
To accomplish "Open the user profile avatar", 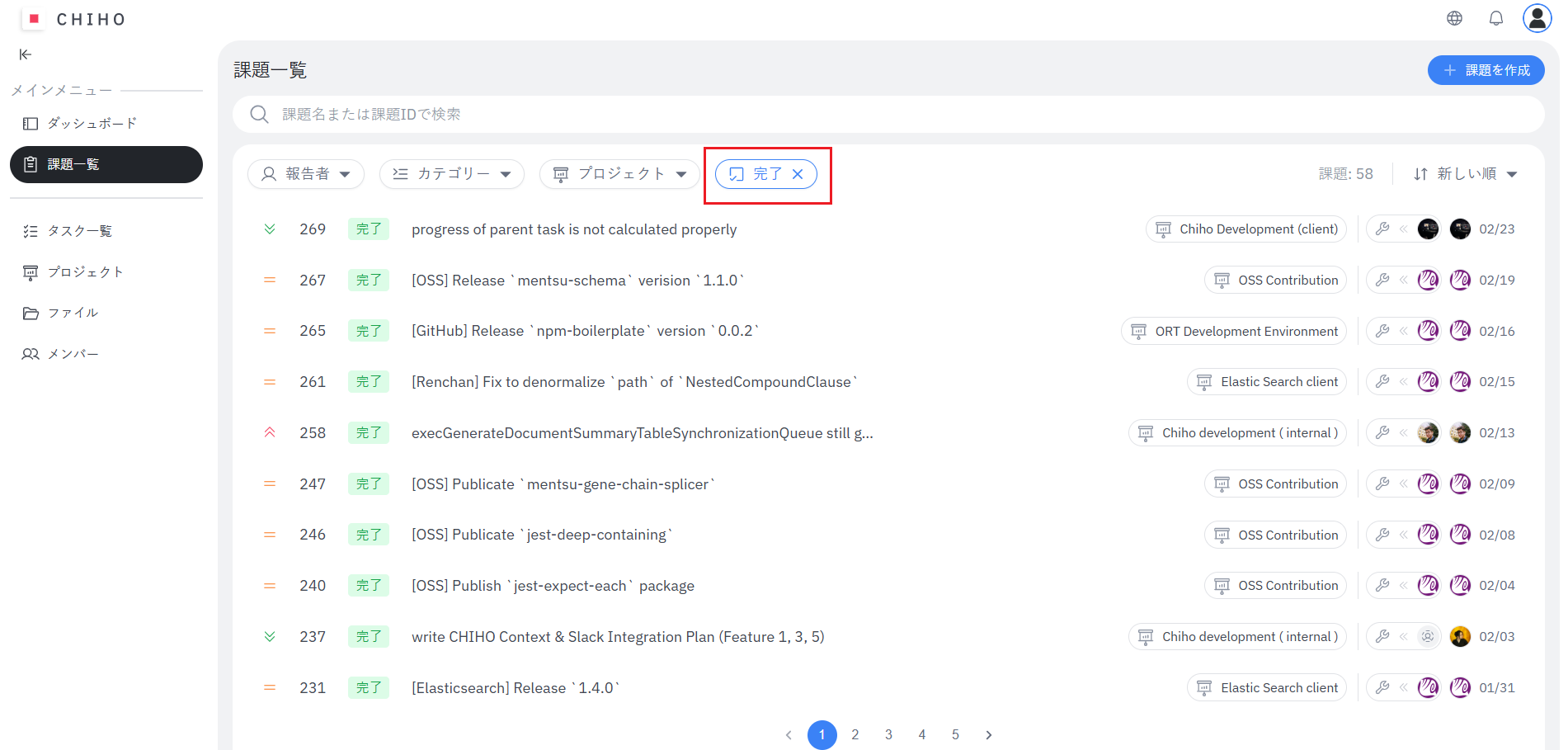I will (1537, 18).
